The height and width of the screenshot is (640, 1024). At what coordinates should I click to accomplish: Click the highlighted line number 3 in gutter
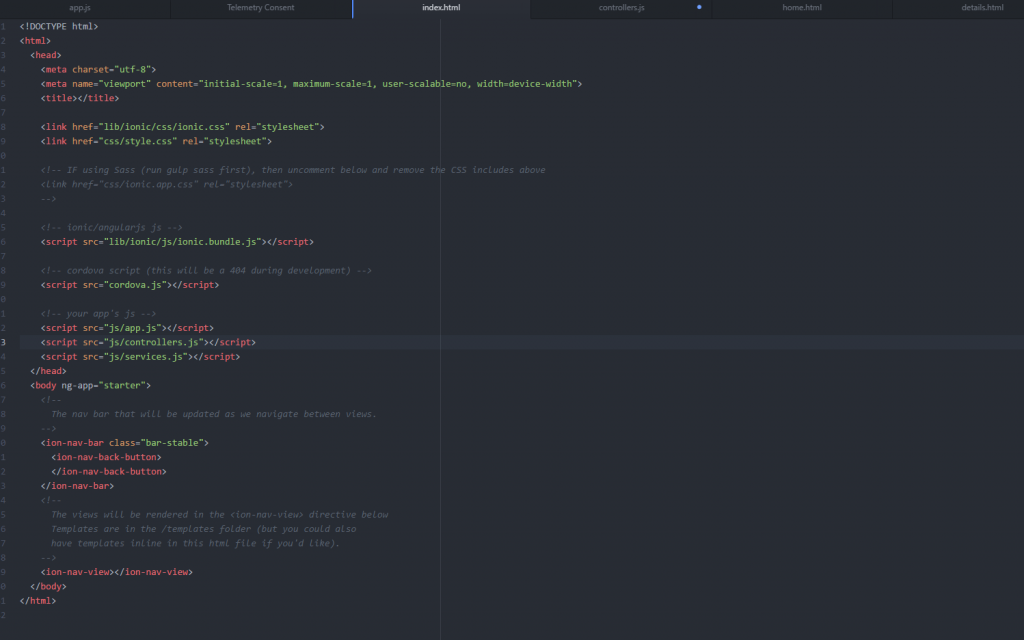click(3, 342)
